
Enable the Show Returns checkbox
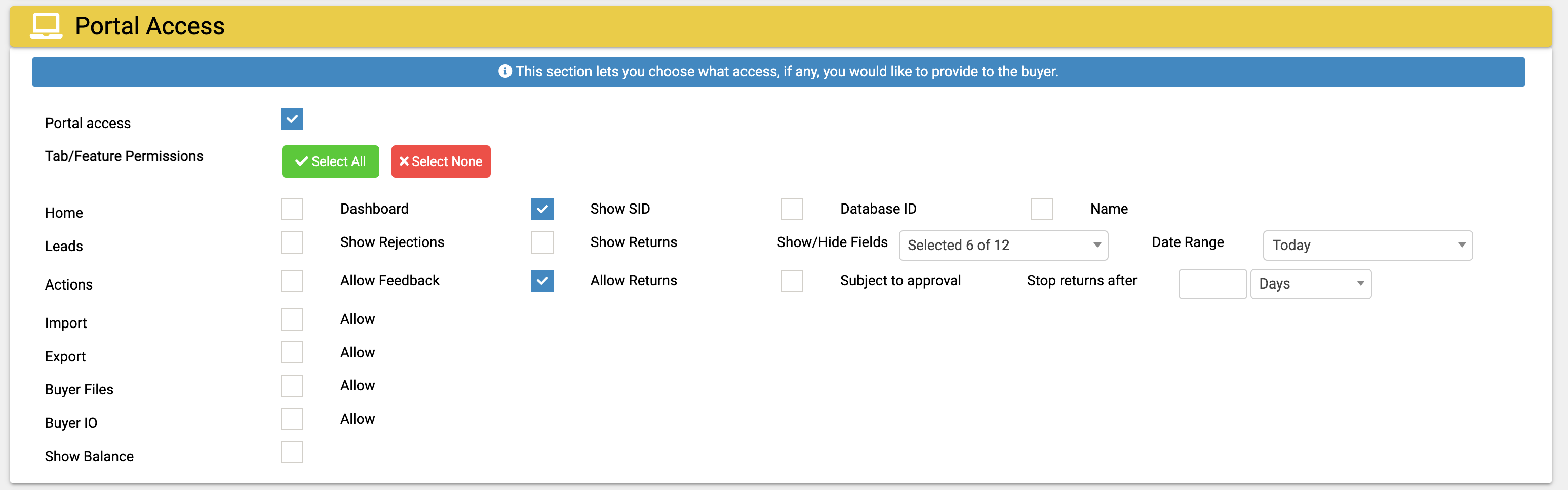click(x=542, y=242)
